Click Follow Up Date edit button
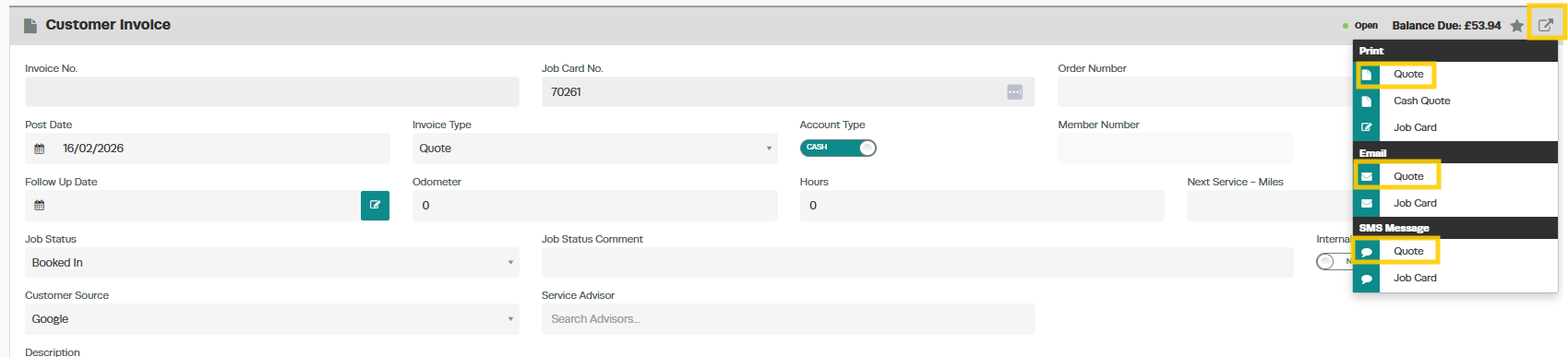Viewport: 1568px width, 357px height. [x=375, y=206]
